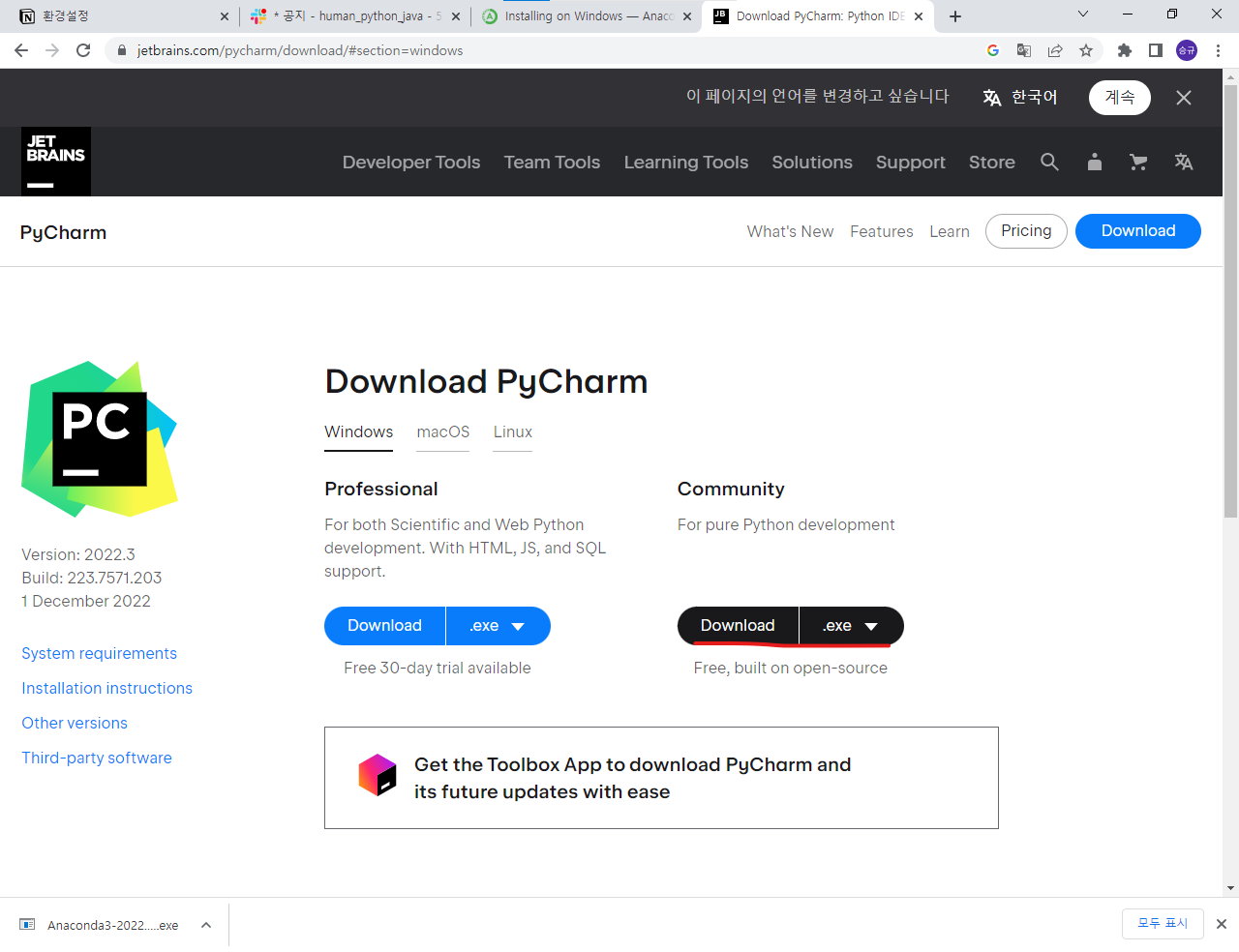
Task: Open a new browser tab
Action: point(955,16)
